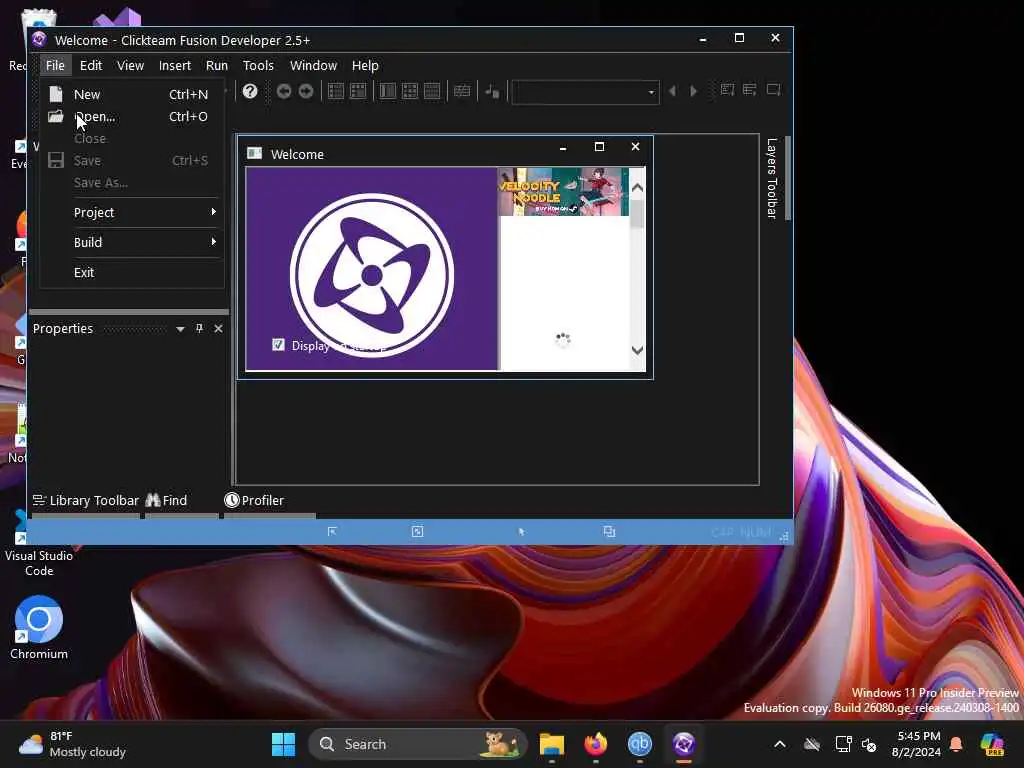Click the Welcome panel scroll down arrow
Viewport: 1024px width, 768px height.
tap(637, 350)
